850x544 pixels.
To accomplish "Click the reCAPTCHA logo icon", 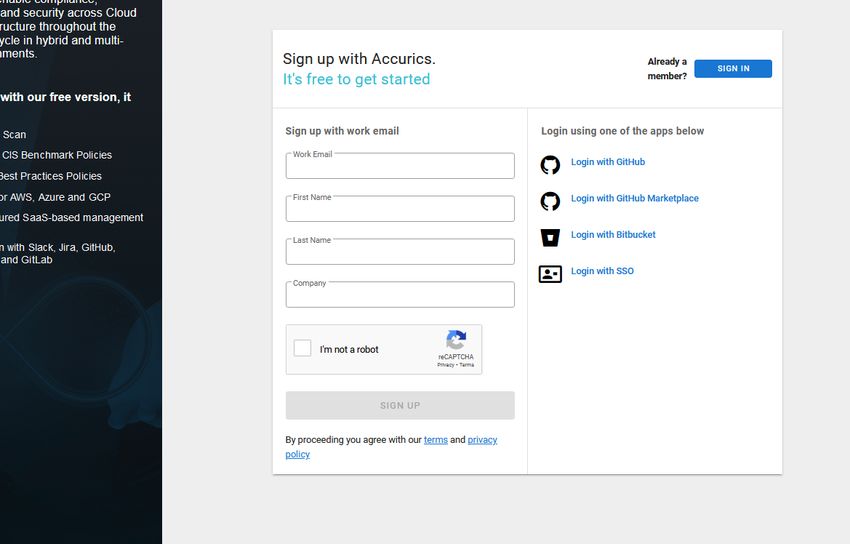I will 456,340.
